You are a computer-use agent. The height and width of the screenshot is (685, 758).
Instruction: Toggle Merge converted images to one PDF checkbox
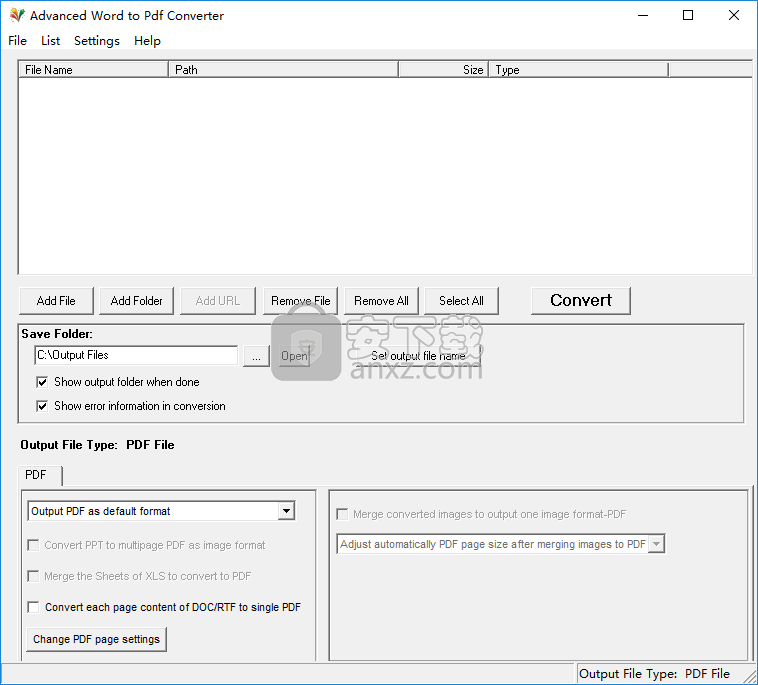click(x=342, y=514)
